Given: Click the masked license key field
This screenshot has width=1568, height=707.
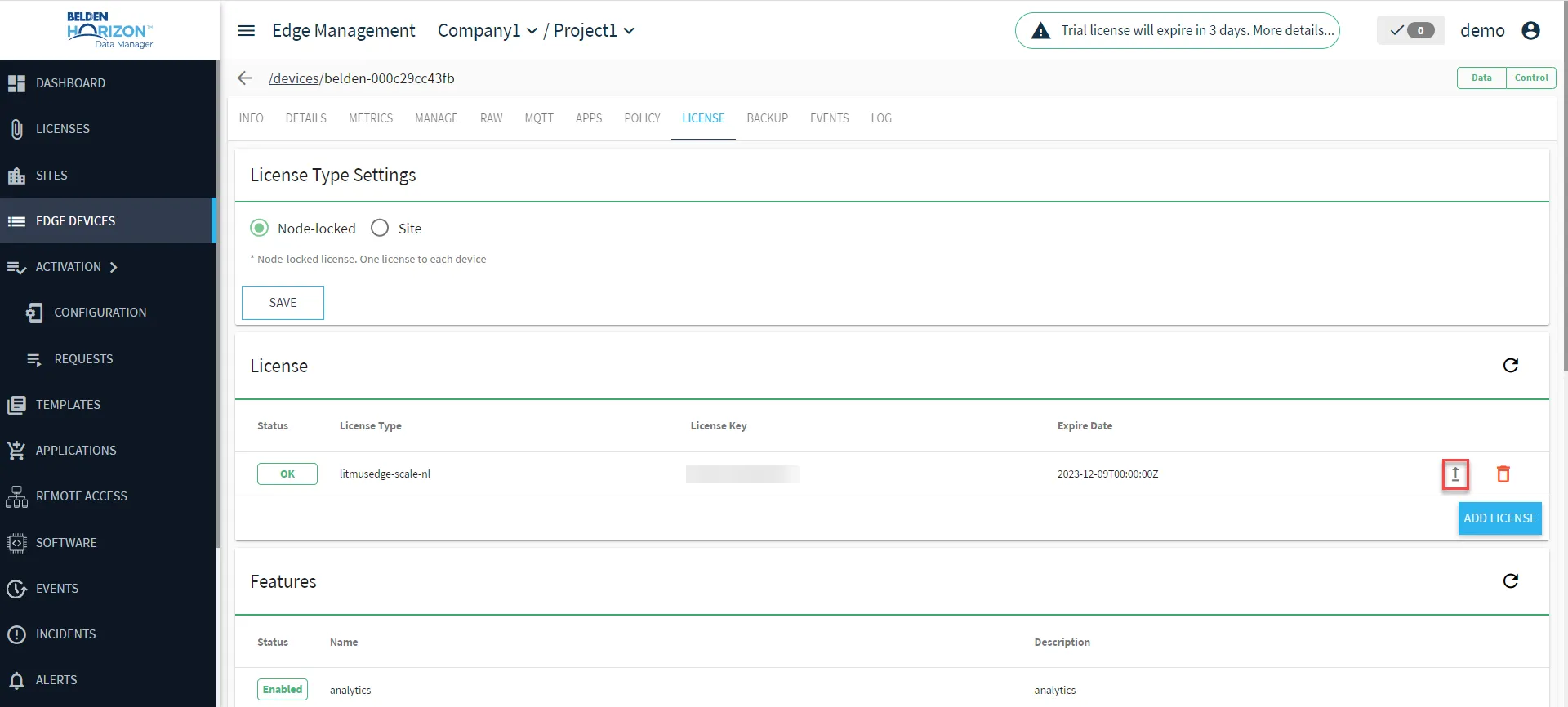Looking at the screenshot, I should tap(742, 474).
